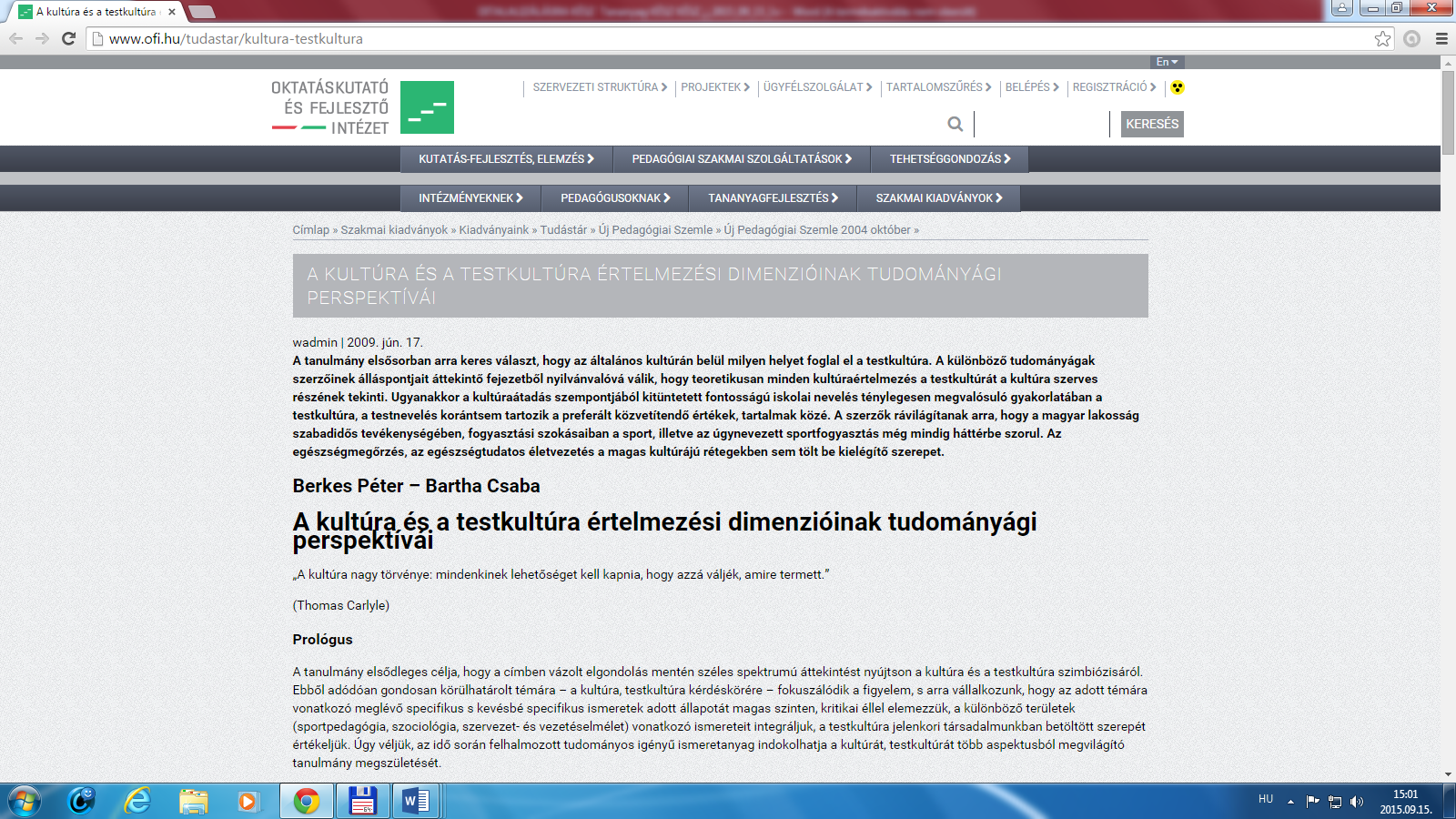Open Új Pedagógiai Szemle breadcrumb
Viewport: 1456px width, 819px height.
point(655,230)
